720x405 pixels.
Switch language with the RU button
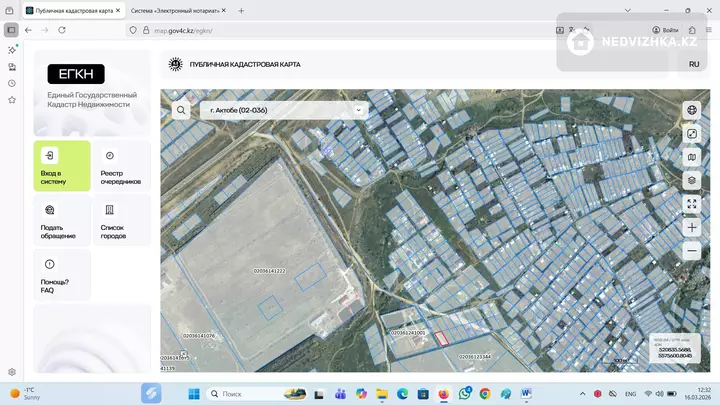pyautogui.click(x=694, y=64)
